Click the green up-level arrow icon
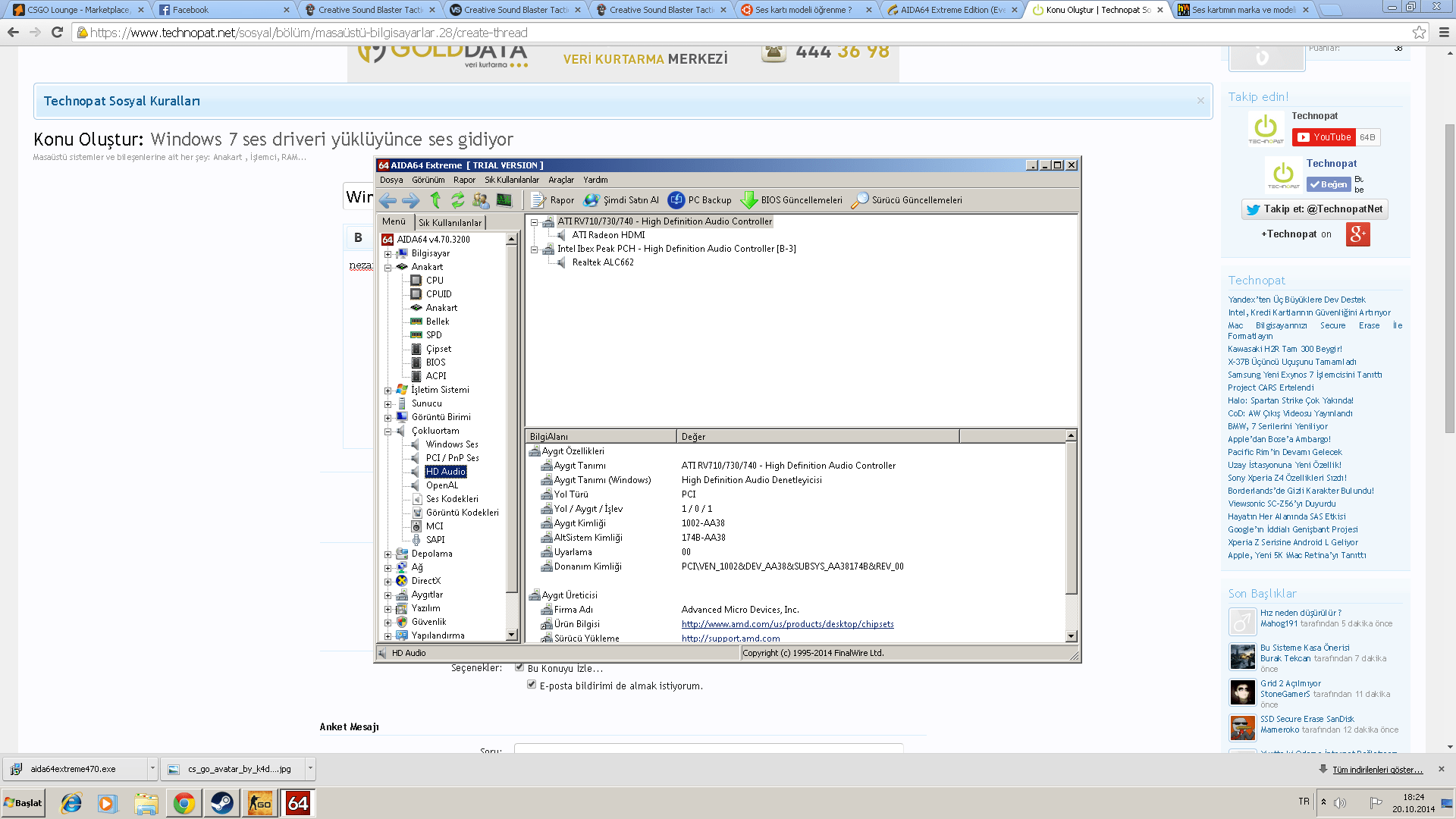Image resolution: width=1456 pixels, height=819 pixels. click(435, 200)
